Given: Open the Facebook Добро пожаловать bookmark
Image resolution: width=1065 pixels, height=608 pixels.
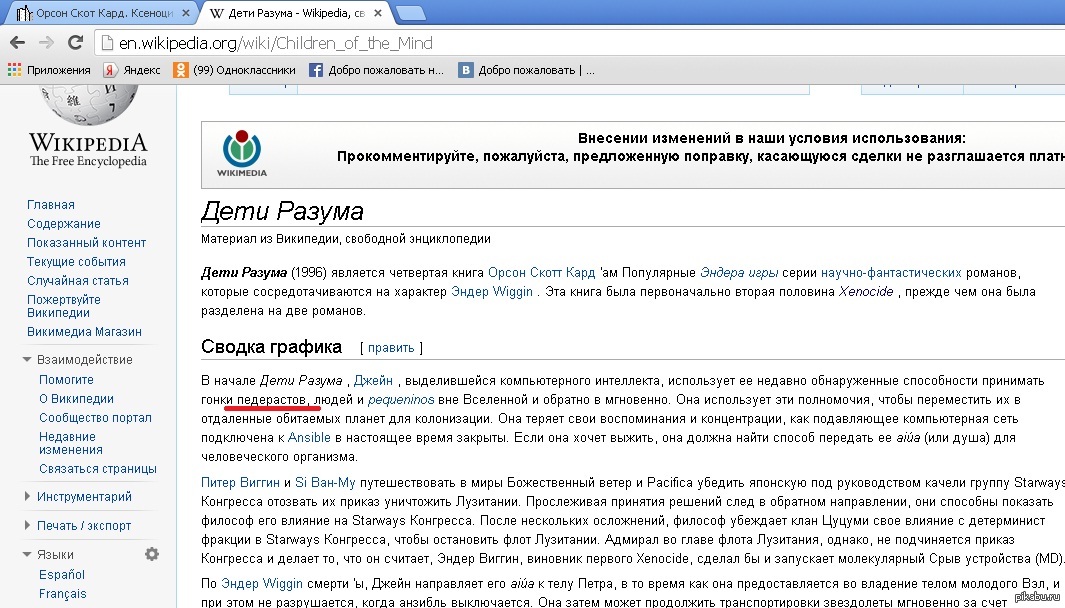Looking at the screenshot, I should click(376, 69).
